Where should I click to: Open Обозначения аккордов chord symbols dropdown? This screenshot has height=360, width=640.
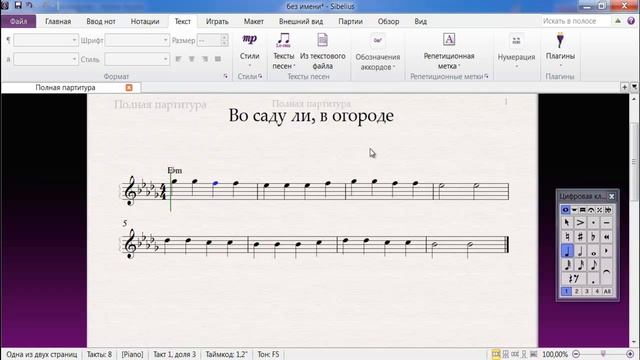pyautogui.click(x=378, y=51)
